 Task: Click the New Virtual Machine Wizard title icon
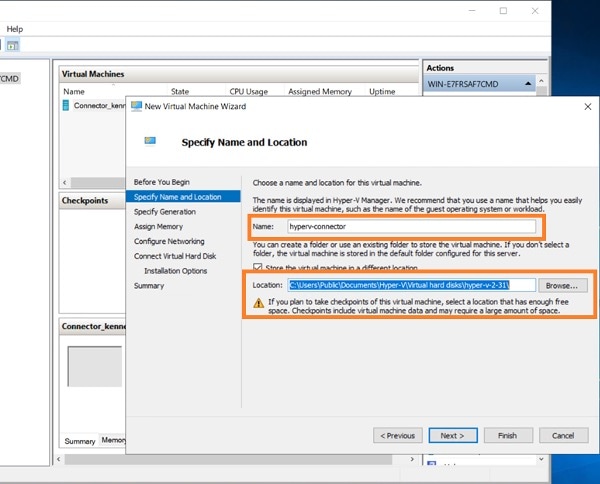click(136, 106)
